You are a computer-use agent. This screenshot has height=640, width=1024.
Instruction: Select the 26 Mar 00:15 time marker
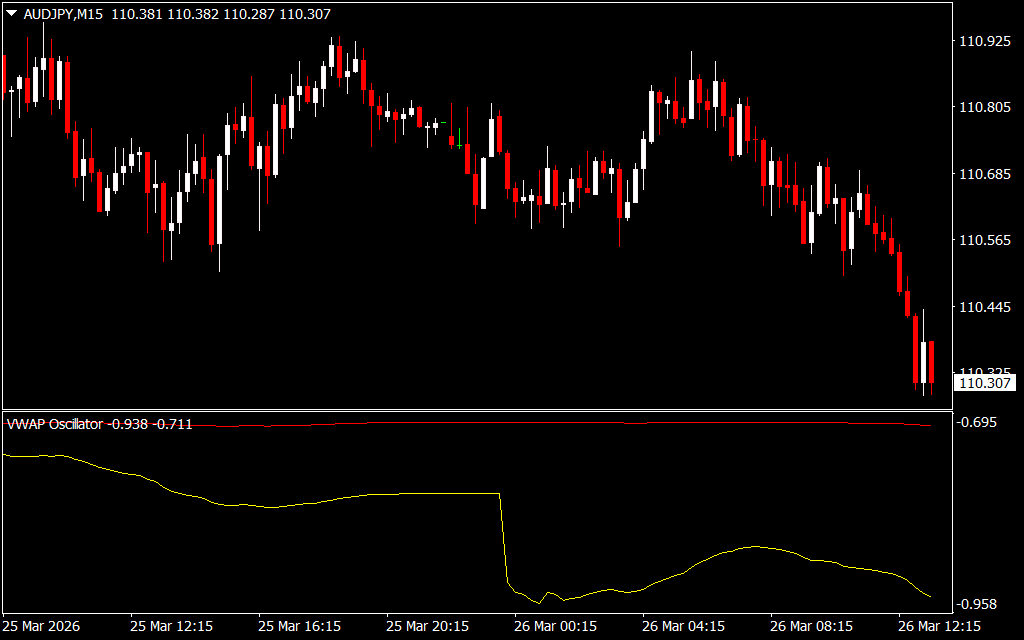pyautogui.click(x=555, y=626)
